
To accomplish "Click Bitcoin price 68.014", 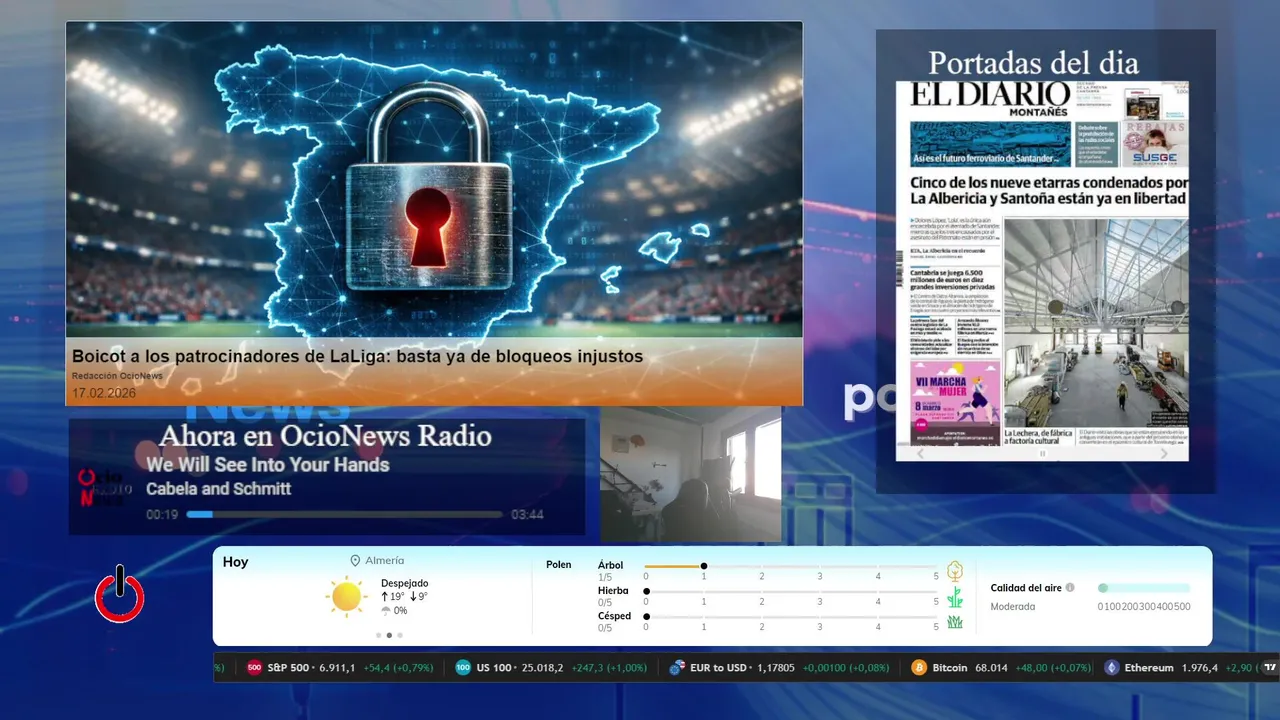I will point(991,668).
